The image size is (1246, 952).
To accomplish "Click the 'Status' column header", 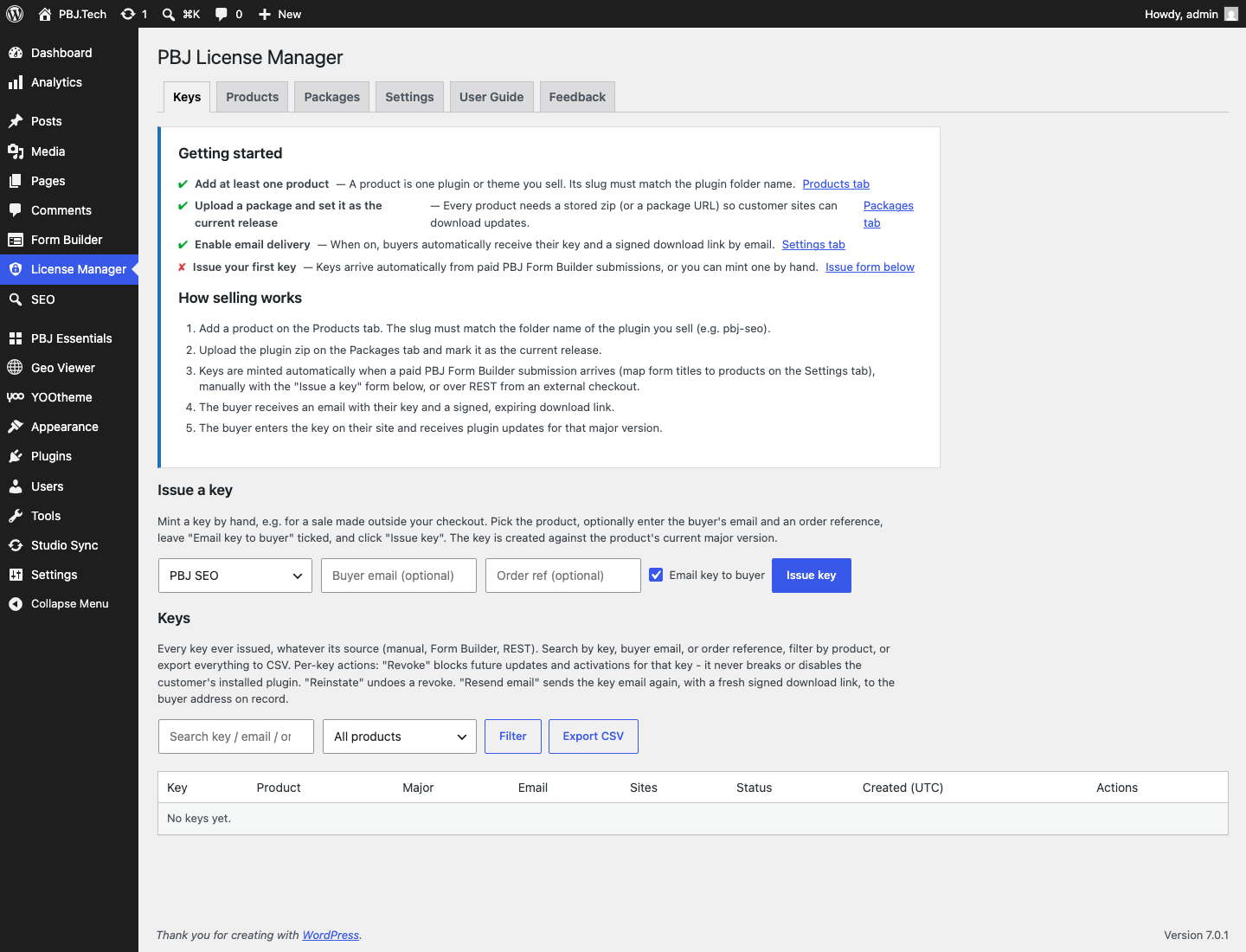I will [754, 788].
